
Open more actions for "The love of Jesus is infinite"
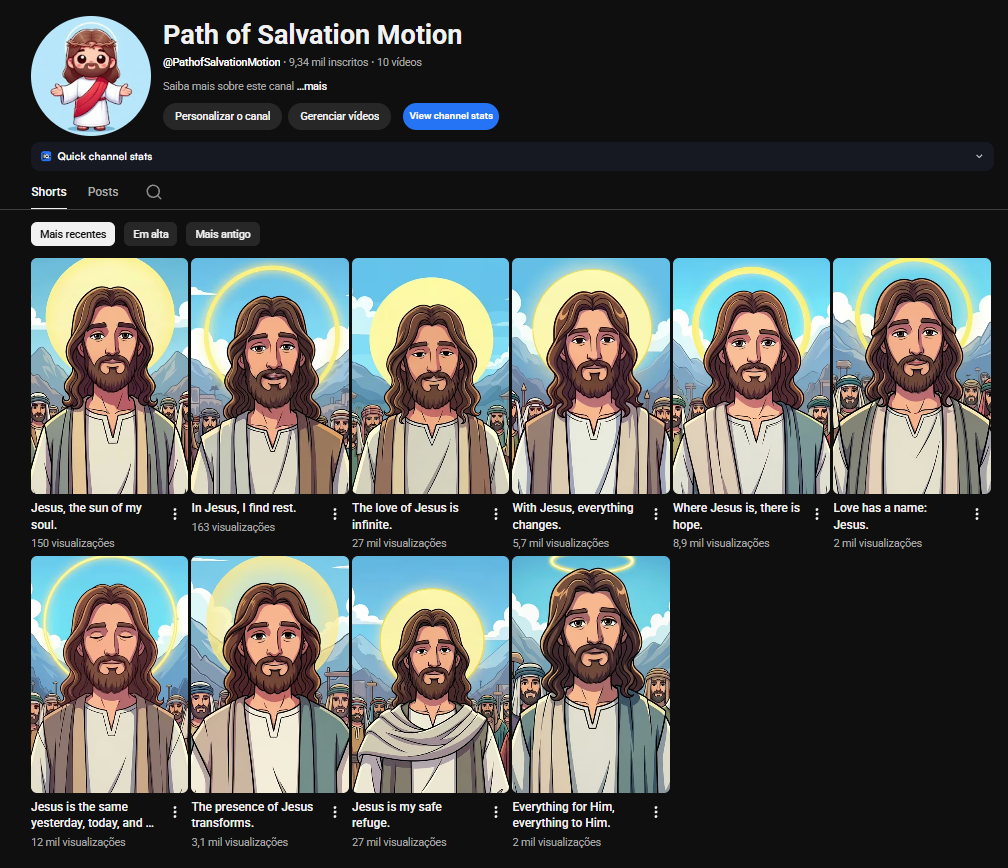click(x=496, y=514)
